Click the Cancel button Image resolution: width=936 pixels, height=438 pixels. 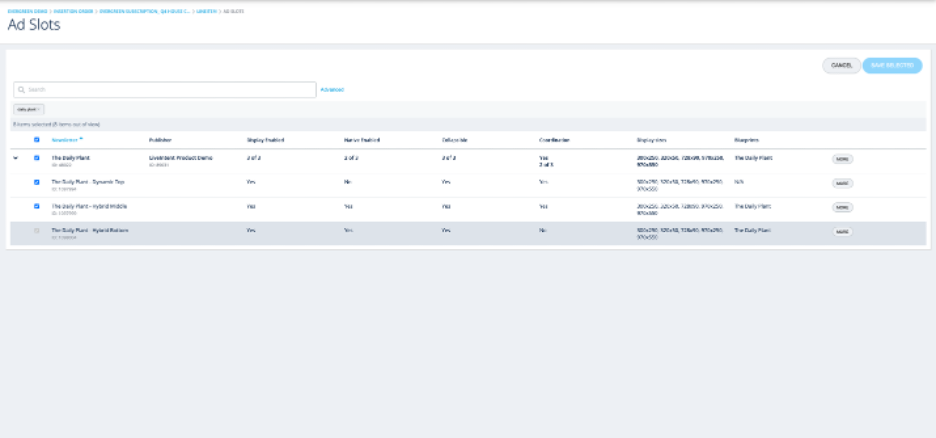840,65
